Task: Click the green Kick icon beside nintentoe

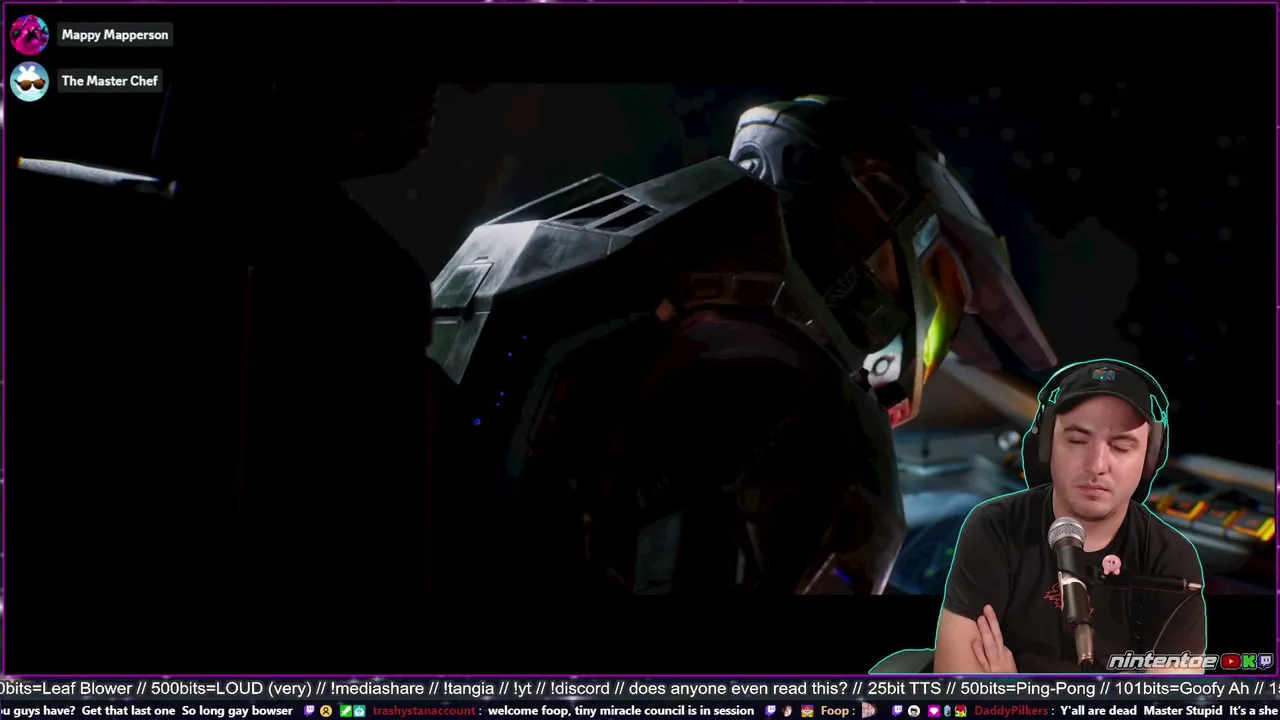Action: [1249, 661]
